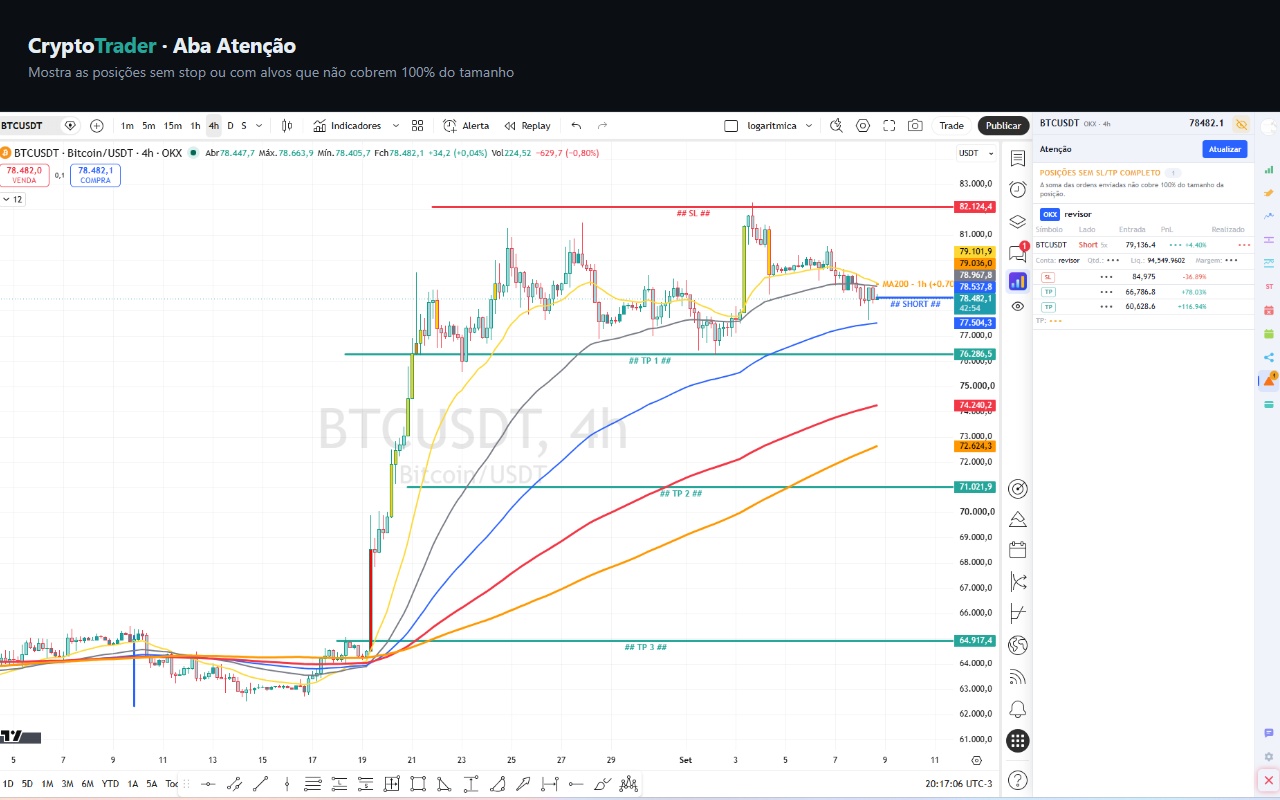The width and height of the screenshot is (1280, 800).
Task: Open chart settings hexagon icon
Action: coord(863,126)
